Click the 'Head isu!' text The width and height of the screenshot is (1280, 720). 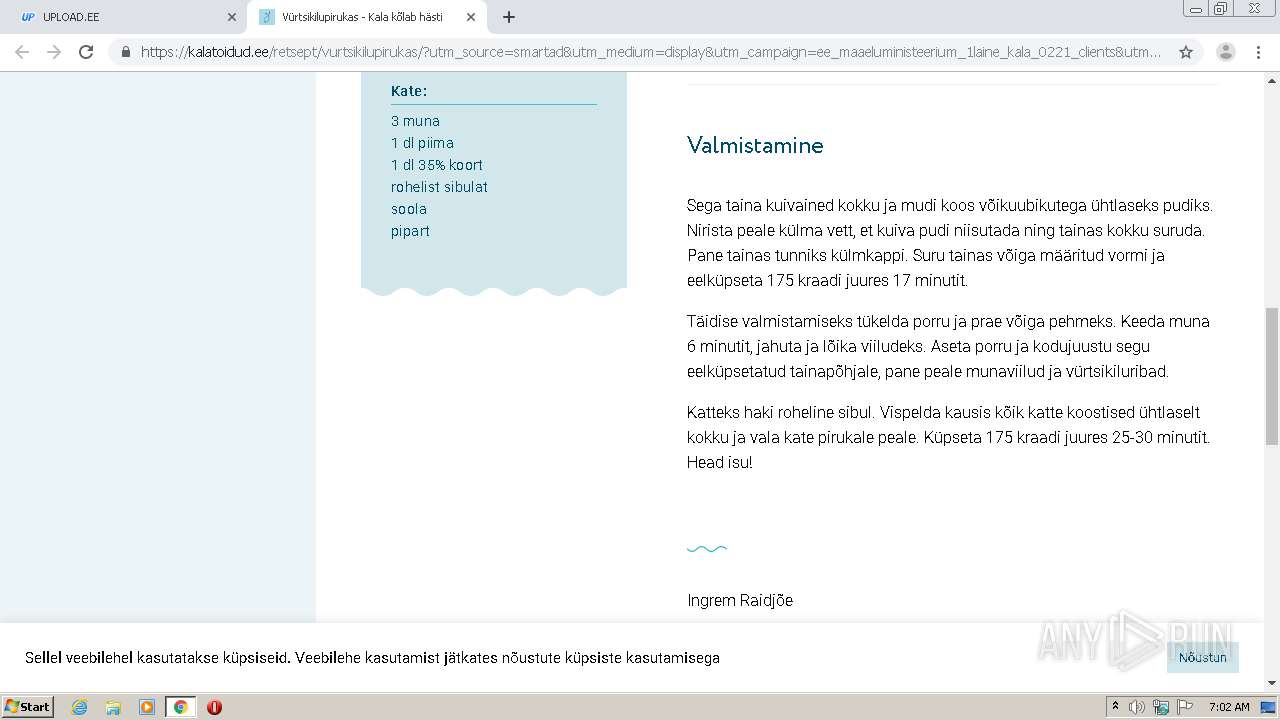click(x=719, y=463)
